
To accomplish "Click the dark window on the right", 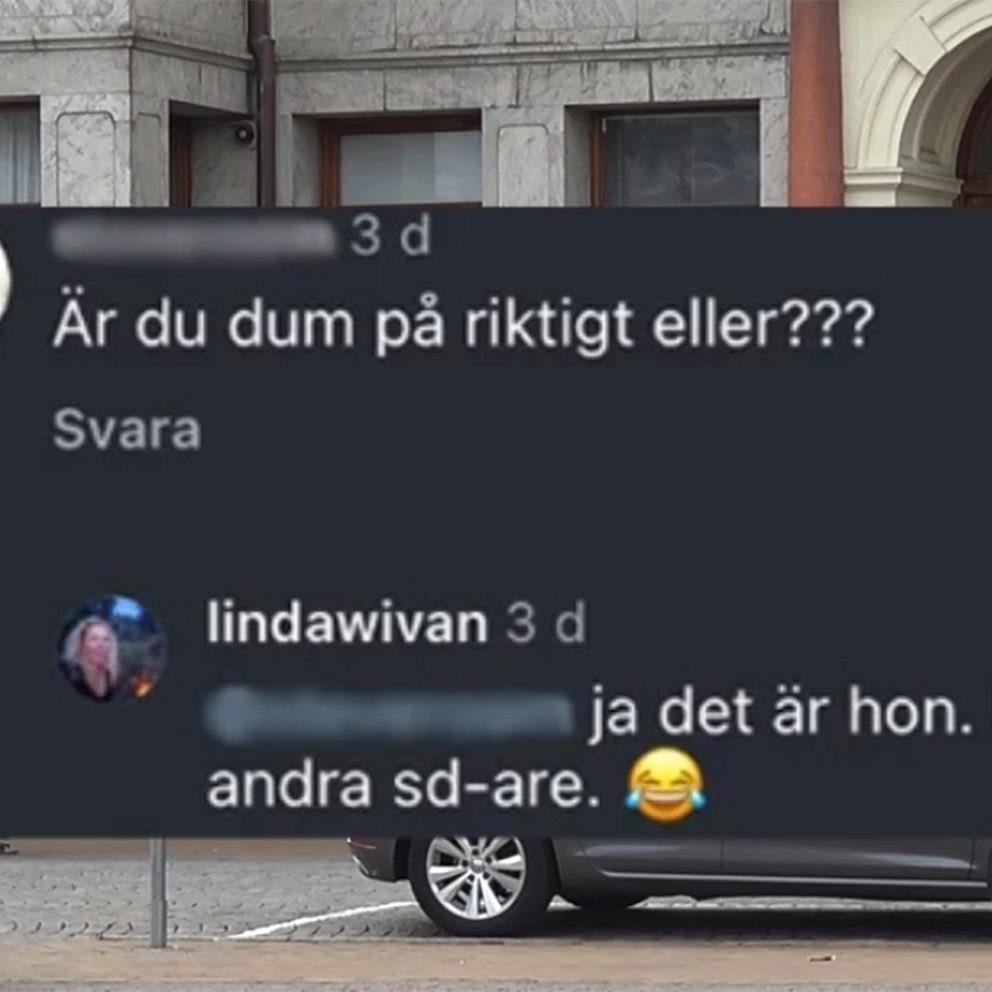I will [678, 156].
